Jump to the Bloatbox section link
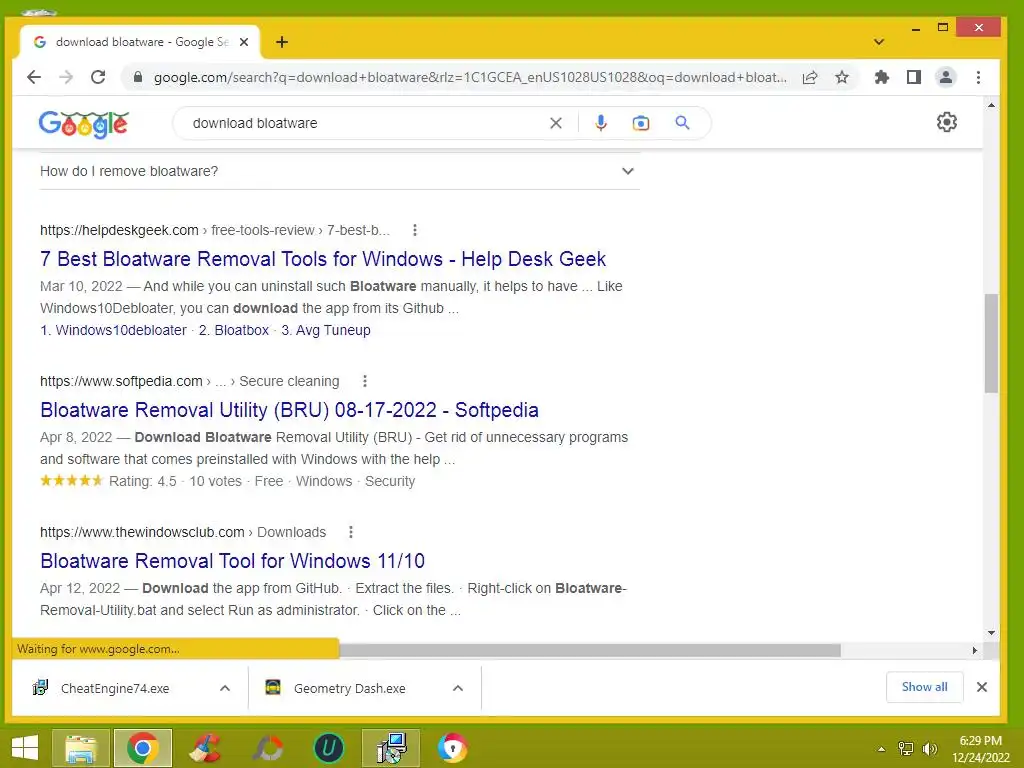 tap(234, 330)
